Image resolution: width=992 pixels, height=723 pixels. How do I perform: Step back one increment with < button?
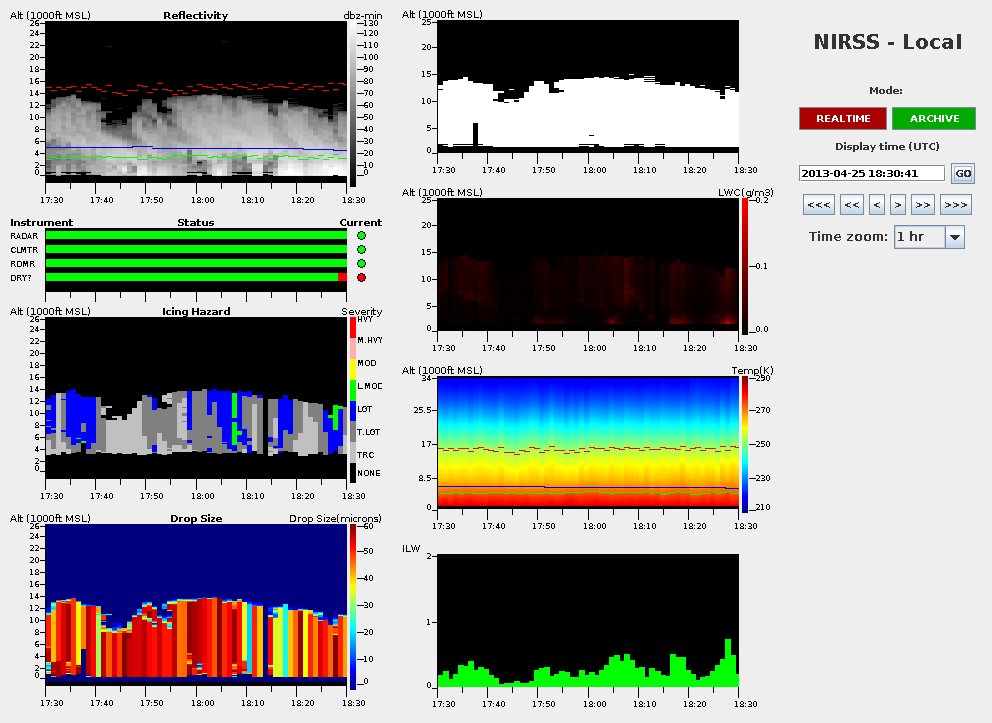877,205
